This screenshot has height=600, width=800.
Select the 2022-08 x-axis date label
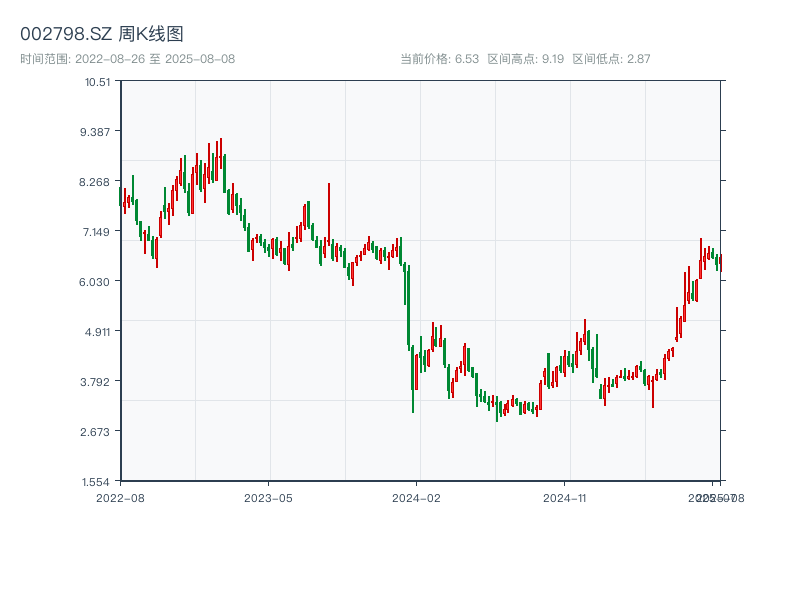pyautogui.click(x=120, y=497)
